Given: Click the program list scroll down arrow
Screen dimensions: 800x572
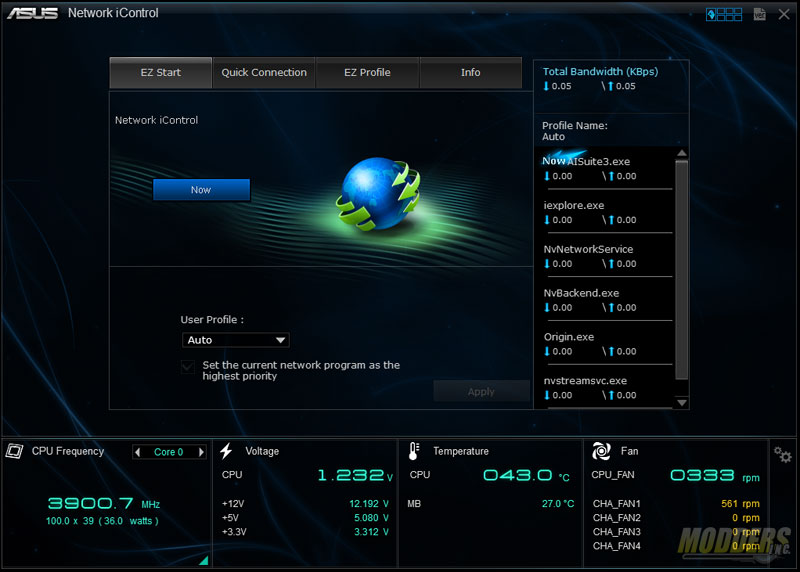Looking at the screenshot, I should (682, 403).
